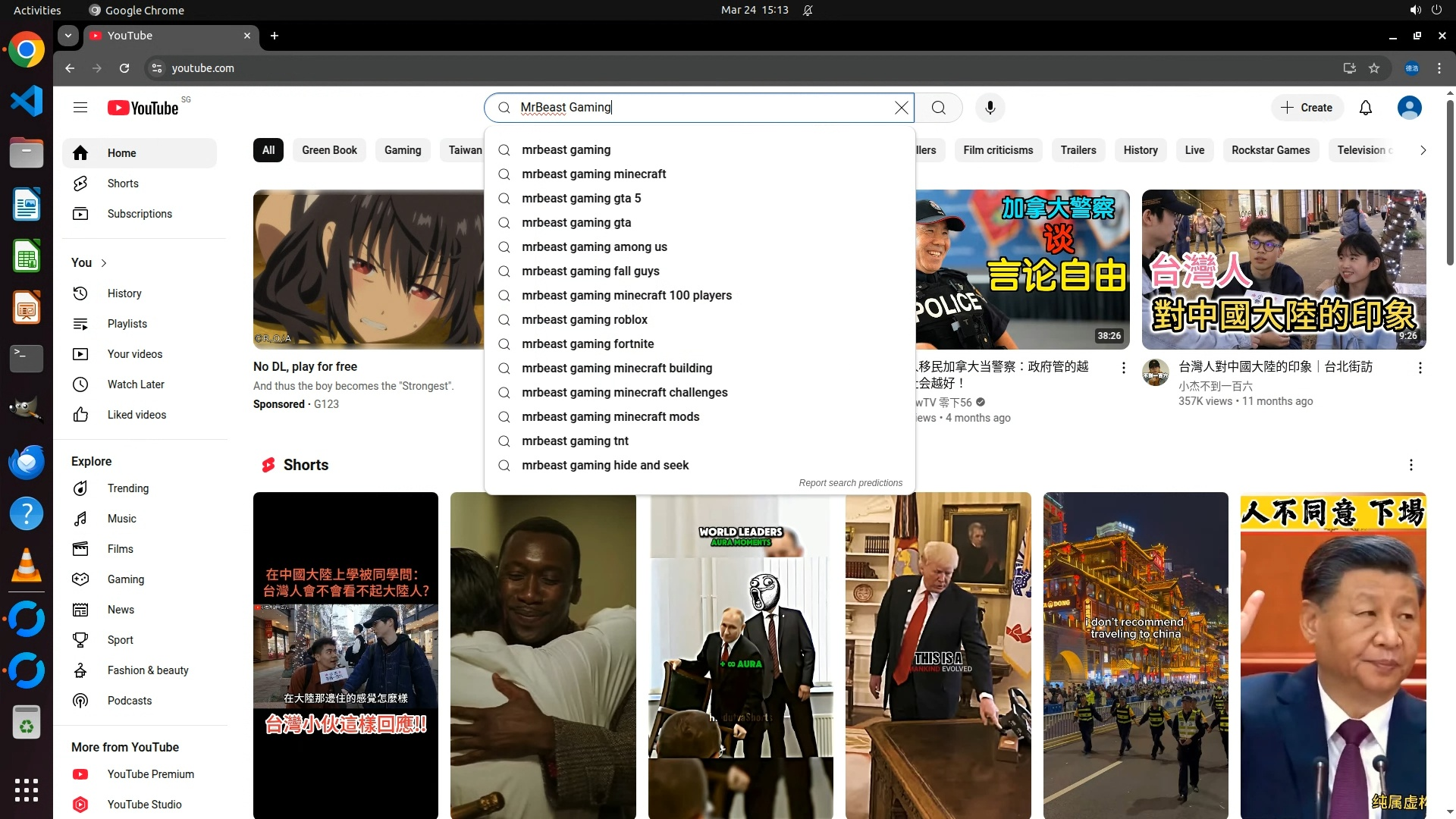
Task: Open the notifications bell
Action: [x=1365, y=108]
